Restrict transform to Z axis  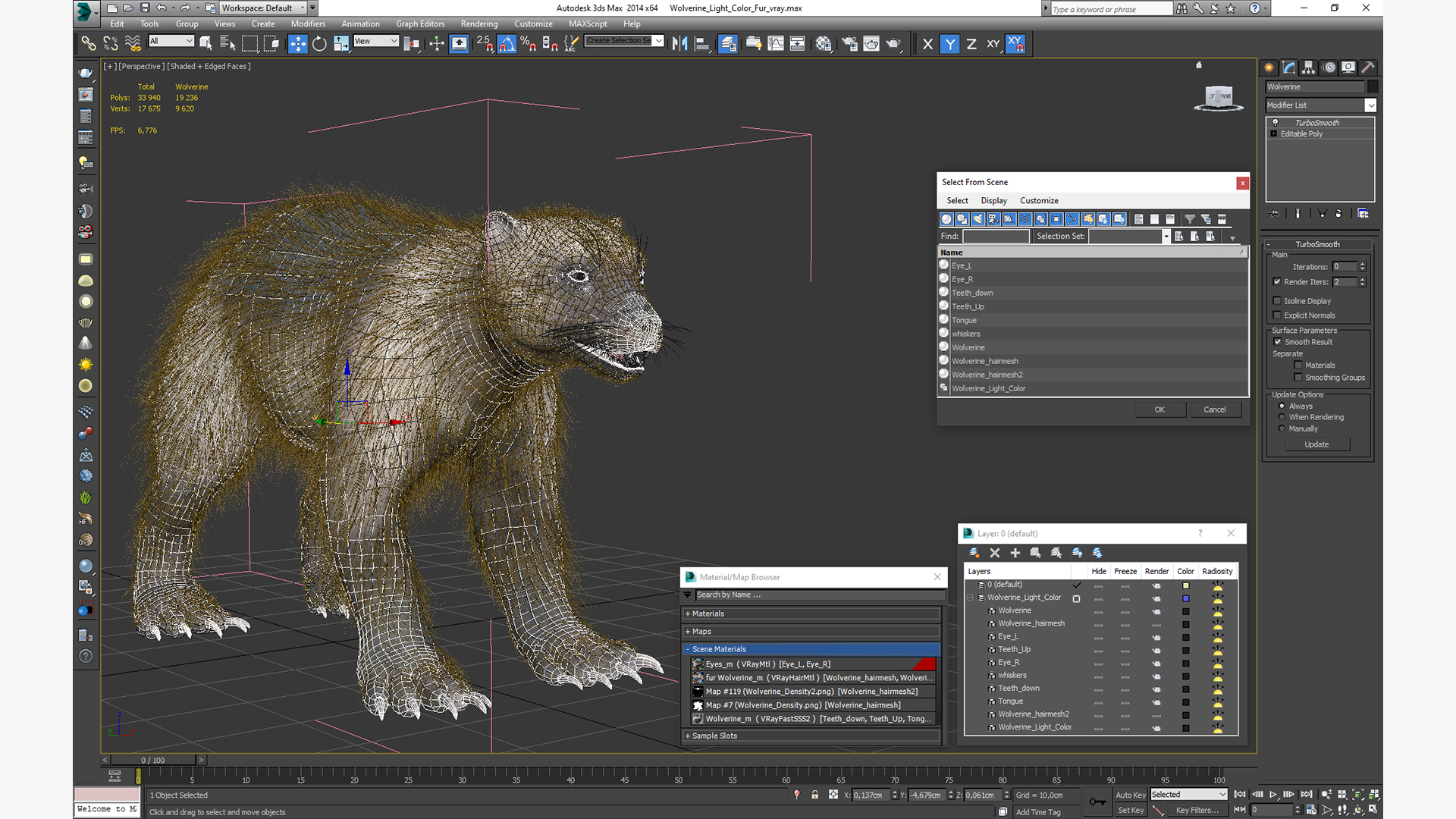(971, 44)
